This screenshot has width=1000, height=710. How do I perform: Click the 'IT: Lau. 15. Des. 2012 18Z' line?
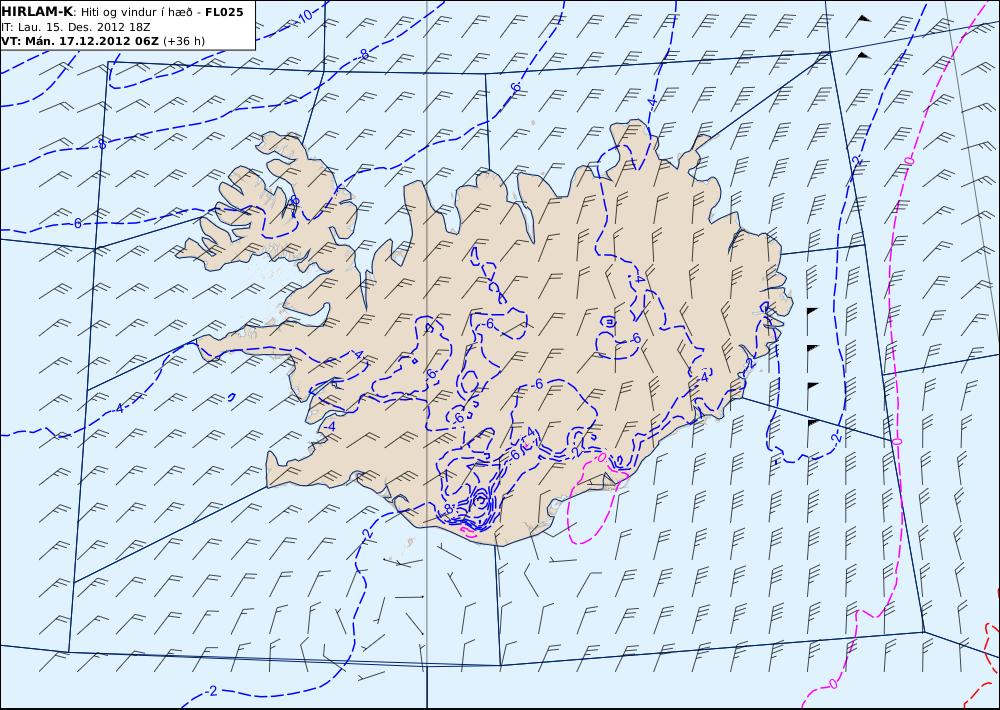pos(75,27)
